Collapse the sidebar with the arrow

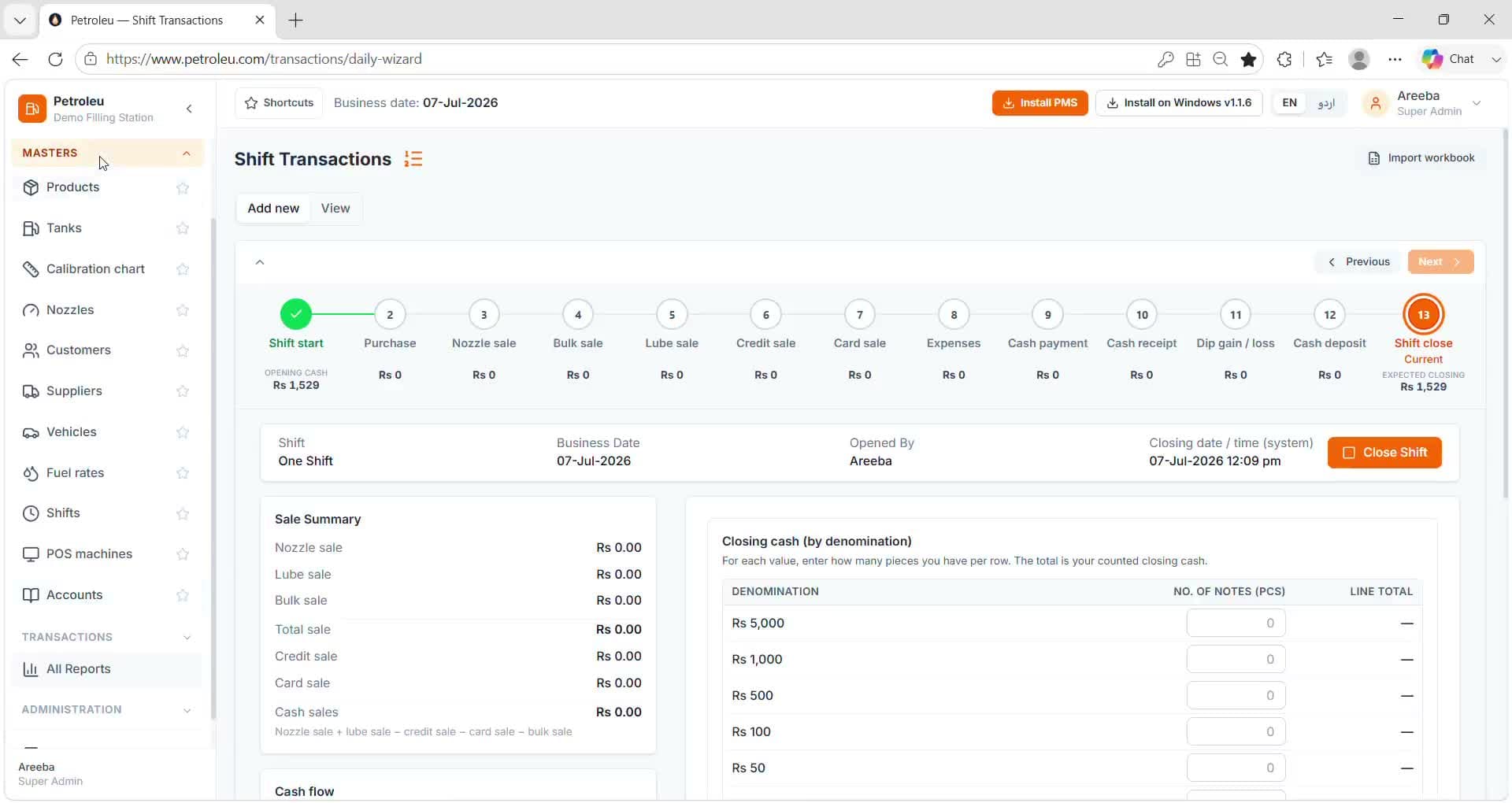pyautogui.click(x=189, y=109)
